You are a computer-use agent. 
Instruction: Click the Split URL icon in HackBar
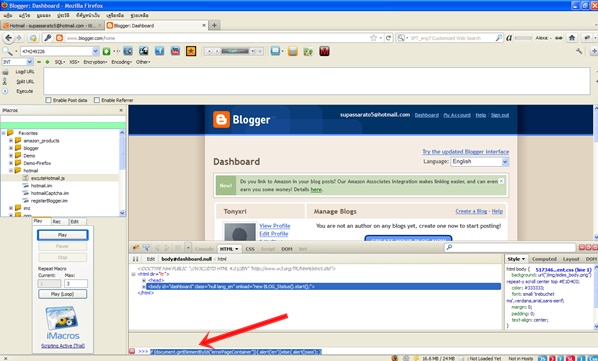5,81
